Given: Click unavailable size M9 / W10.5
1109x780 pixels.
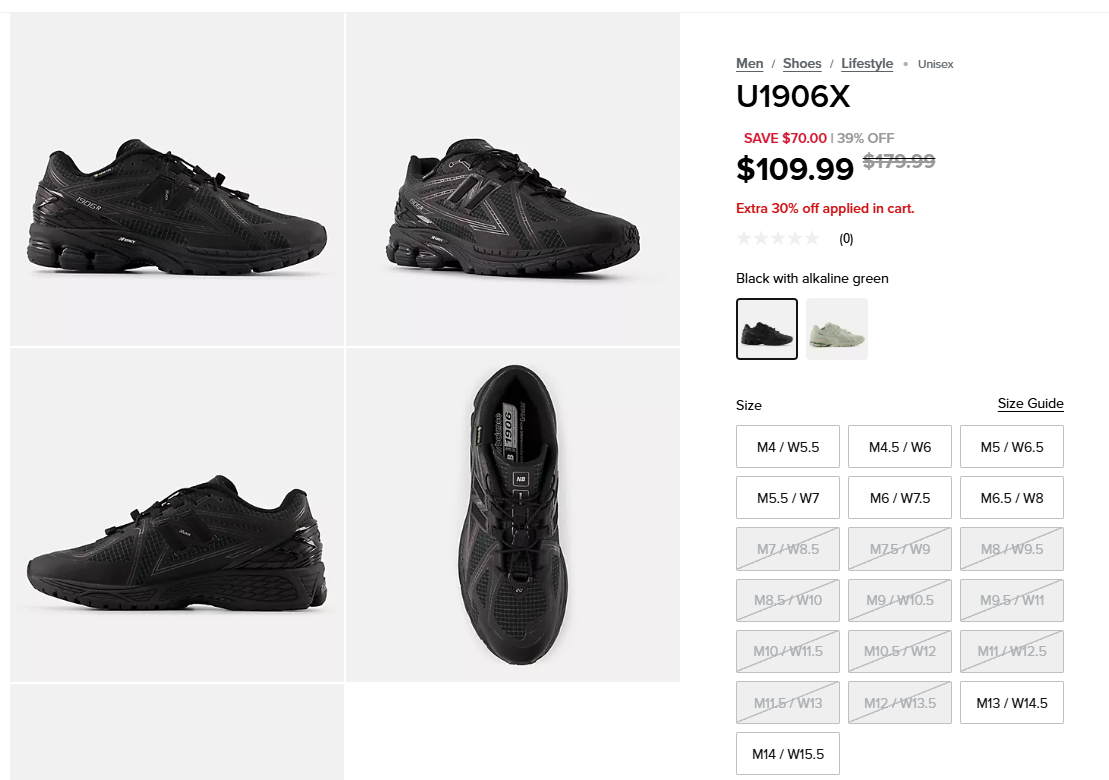Looking at the screenshot, I should click(x=900, y=600).
